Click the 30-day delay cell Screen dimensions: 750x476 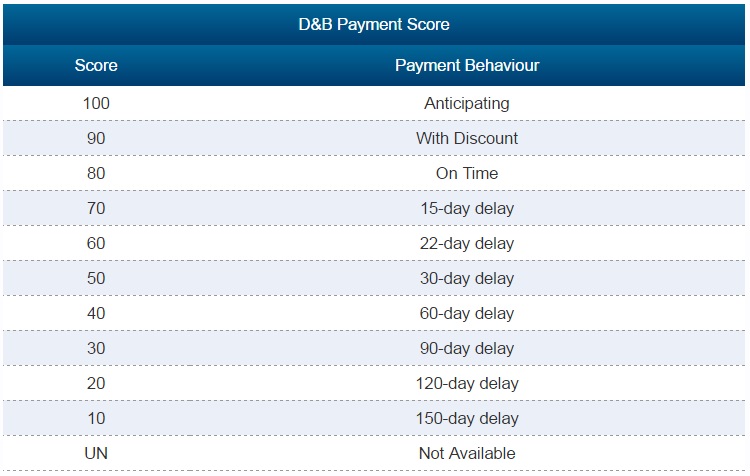point(467,278)
